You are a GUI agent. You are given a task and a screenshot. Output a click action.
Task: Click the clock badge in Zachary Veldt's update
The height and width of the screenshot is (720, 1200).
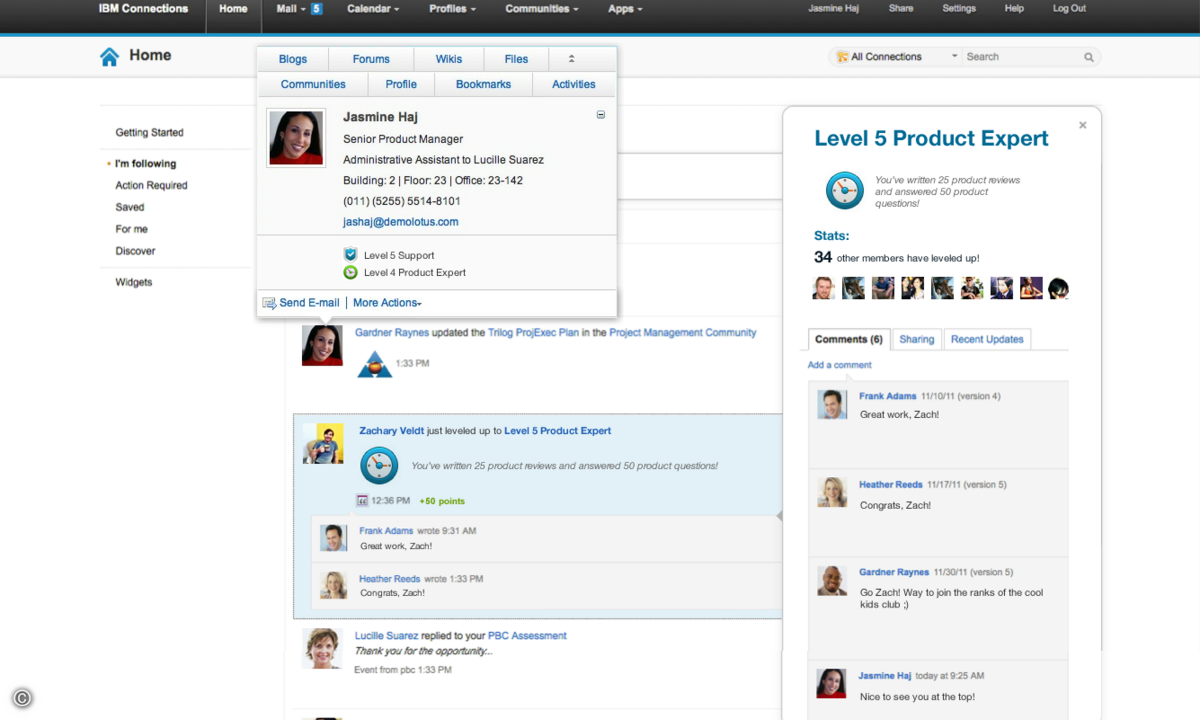click(x=379, y=465)
